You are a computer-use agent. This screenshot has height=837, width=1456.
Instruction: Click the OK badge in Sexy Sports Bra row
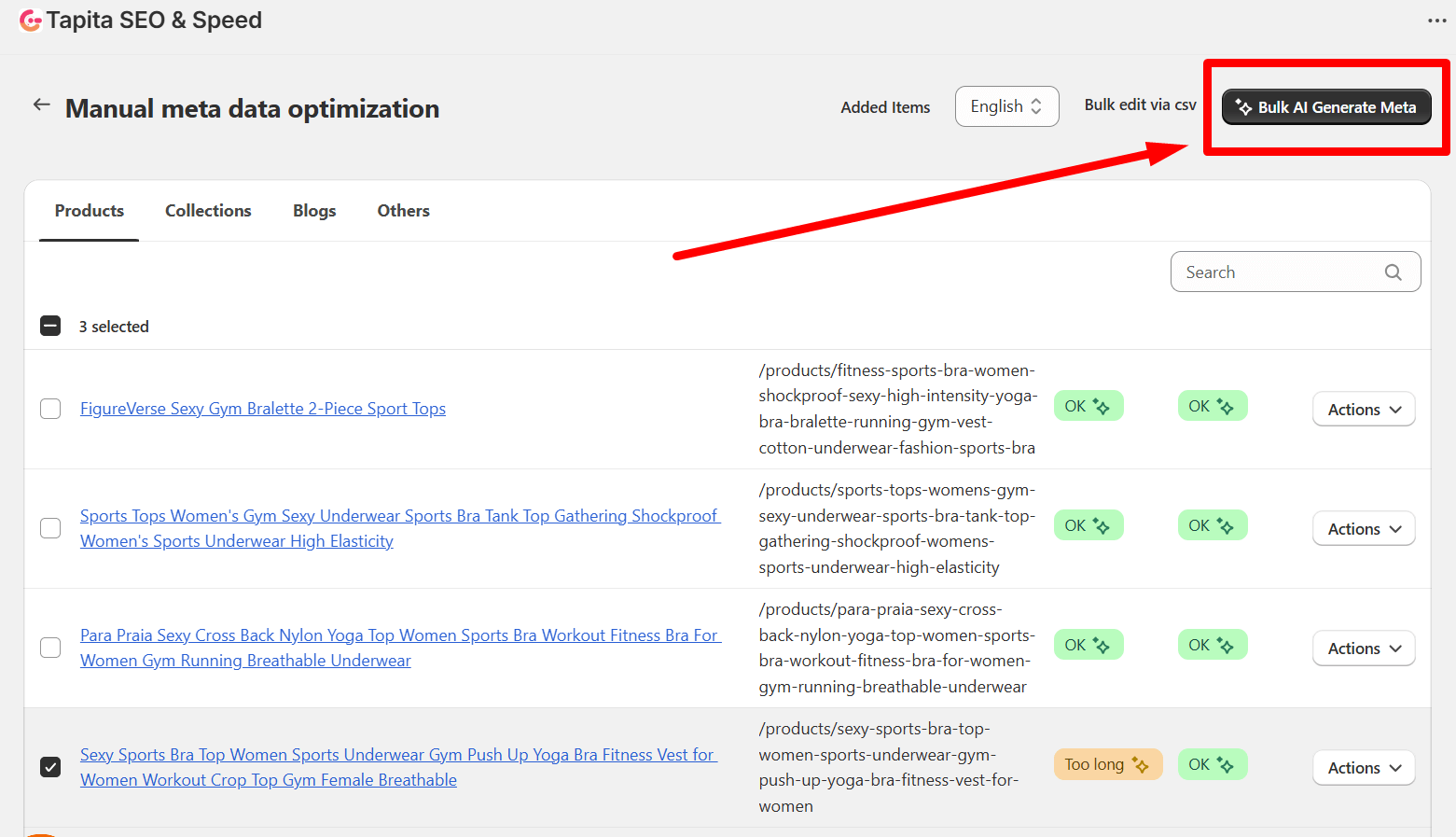point(1213,764)
